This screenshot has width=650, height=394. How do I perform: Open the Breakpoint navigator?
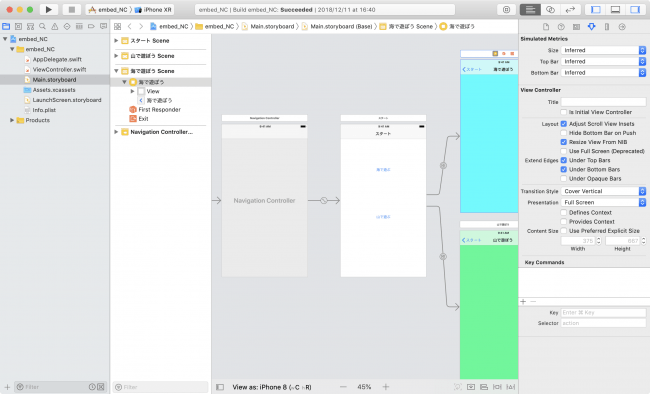(91, 27)
